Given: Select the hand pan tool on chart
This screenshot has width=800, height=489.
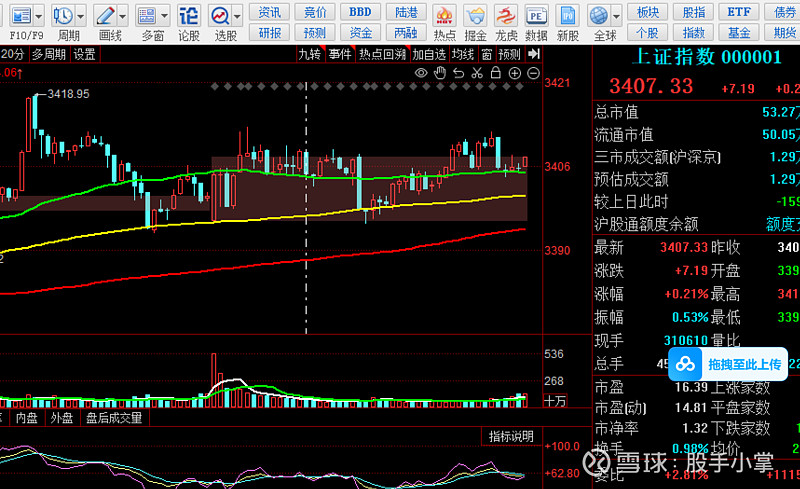Looking at the screenshot, I should pos(440,74).
